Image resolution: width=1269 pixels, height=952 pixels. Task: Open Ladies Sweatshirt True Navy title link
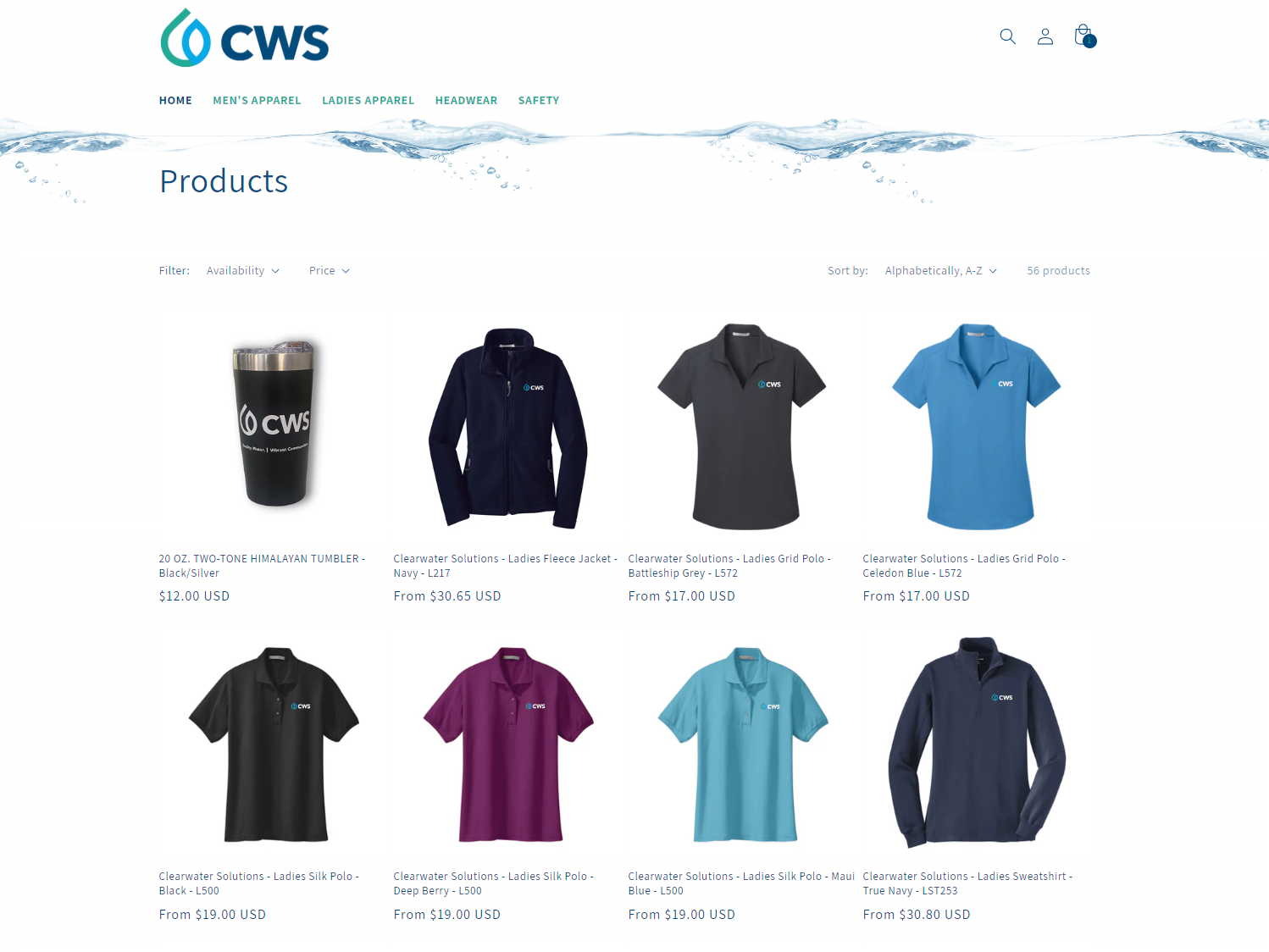(x=967, y=883)
